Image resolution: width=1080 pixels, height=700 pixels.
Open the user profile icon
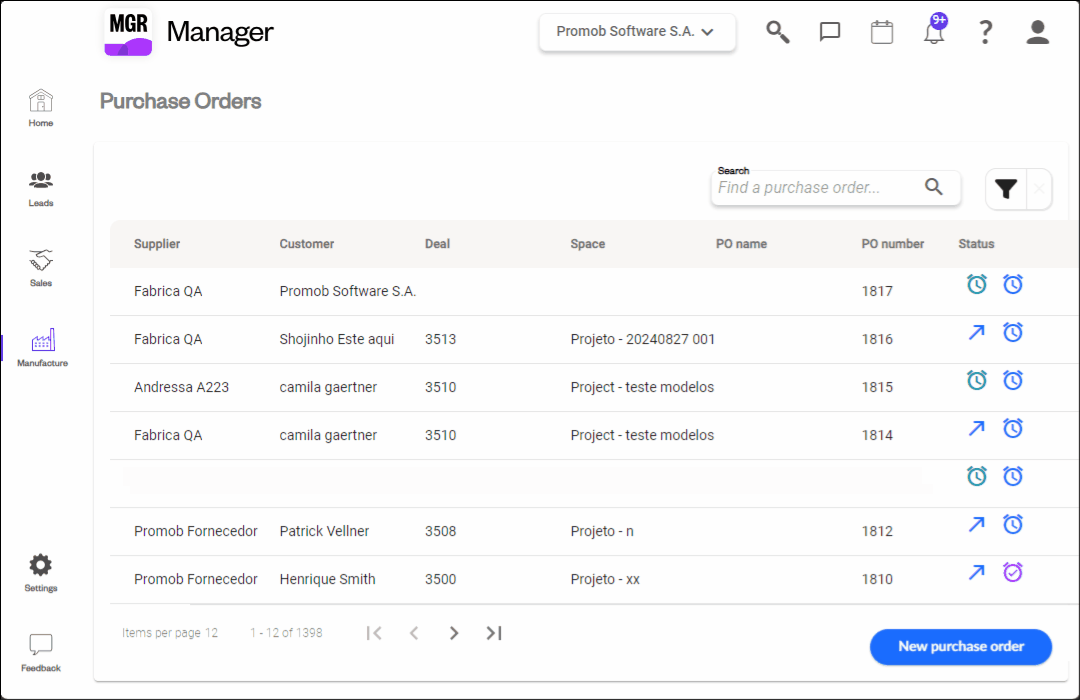click(x=1037, y=32)
